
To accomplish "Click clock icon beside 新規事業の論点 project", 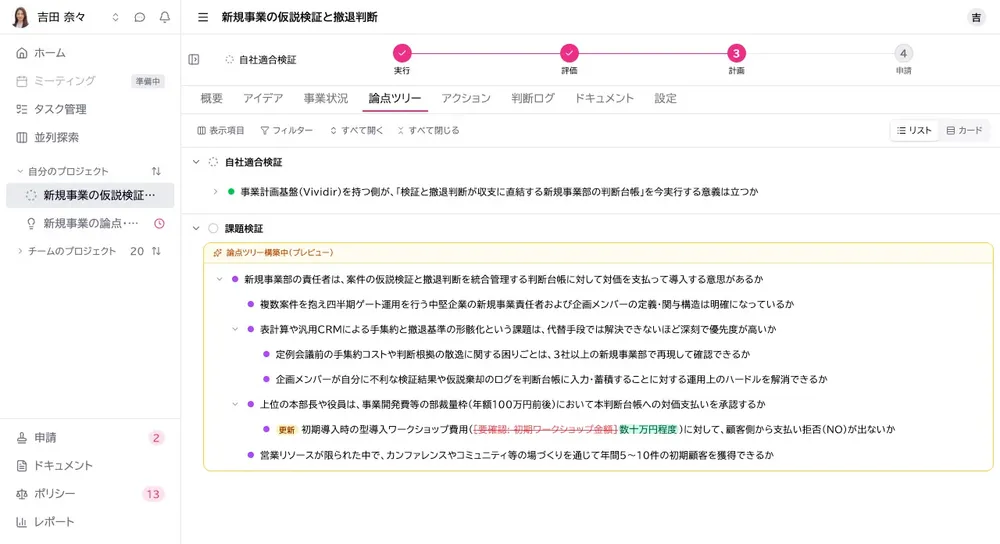I will pyautogui.click(x=159, y=223).
